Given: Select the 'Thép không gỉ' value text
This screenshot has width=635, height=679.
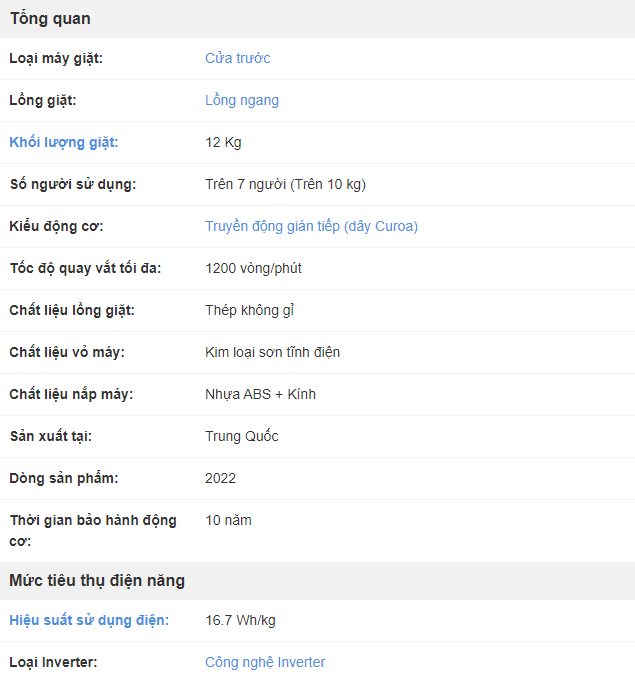Looking at the screenshot, I should pyautogui.click(x=249, y=310).
